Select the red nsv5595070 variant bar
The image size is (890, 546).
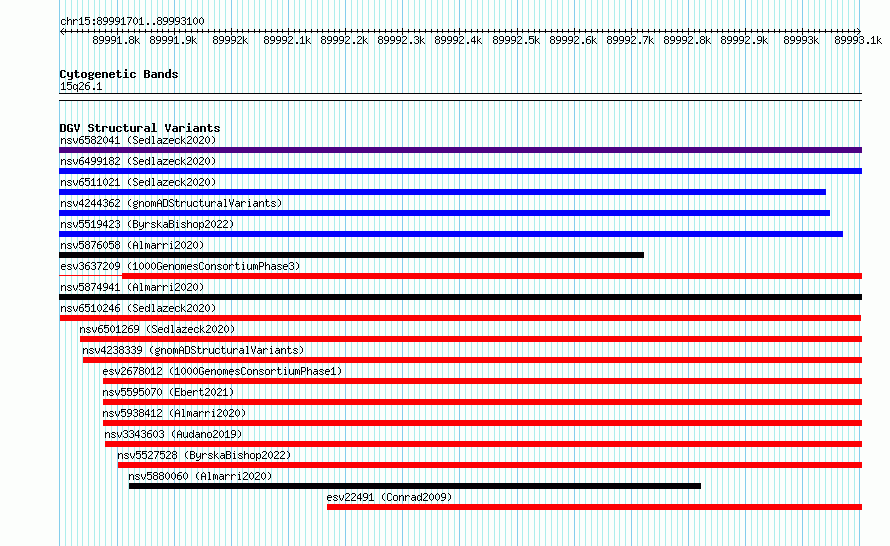482,402
